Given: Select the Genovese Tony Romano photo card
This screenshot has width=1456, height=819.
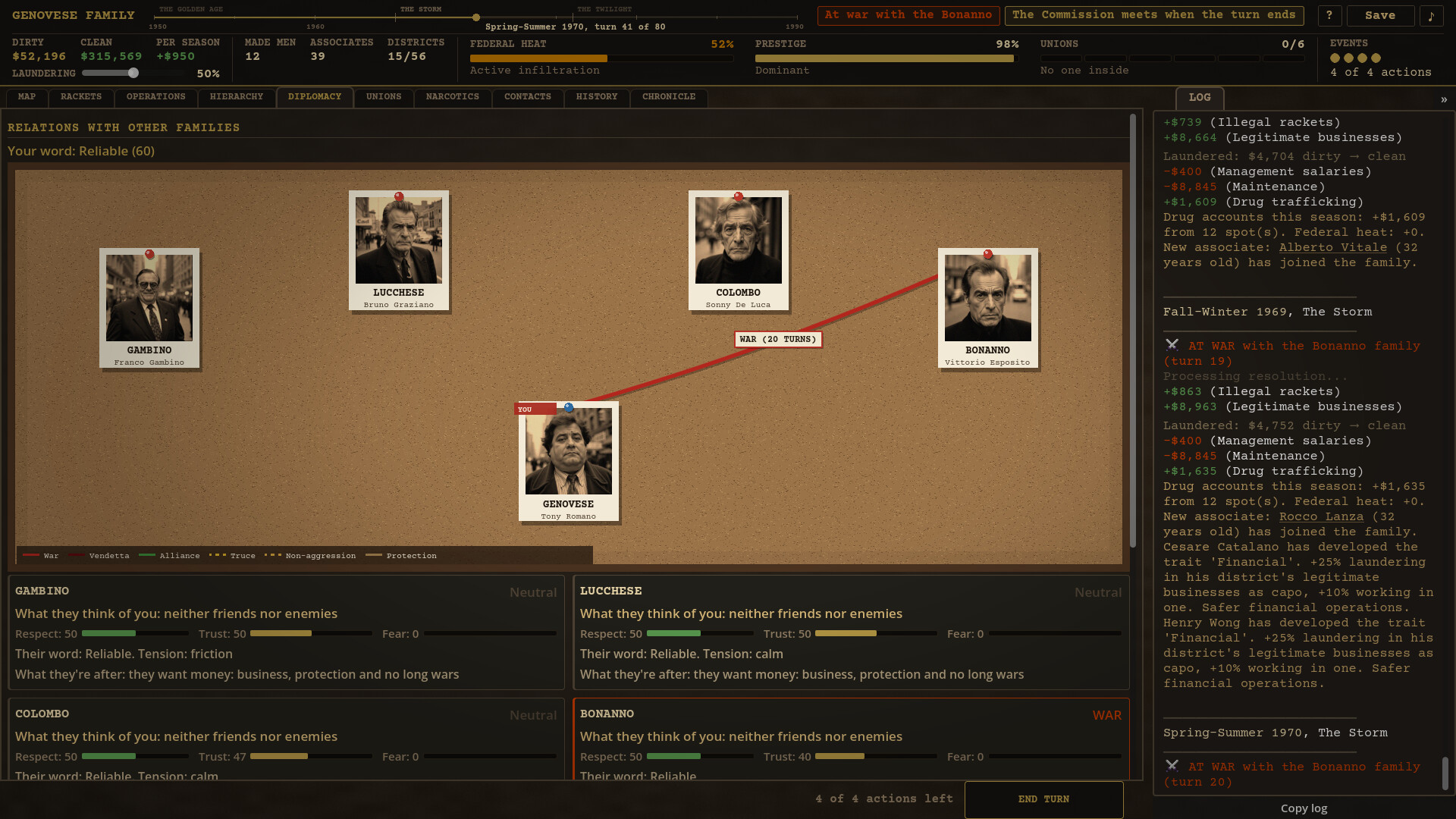Looking at the screenshot, I should coord(569,462).
